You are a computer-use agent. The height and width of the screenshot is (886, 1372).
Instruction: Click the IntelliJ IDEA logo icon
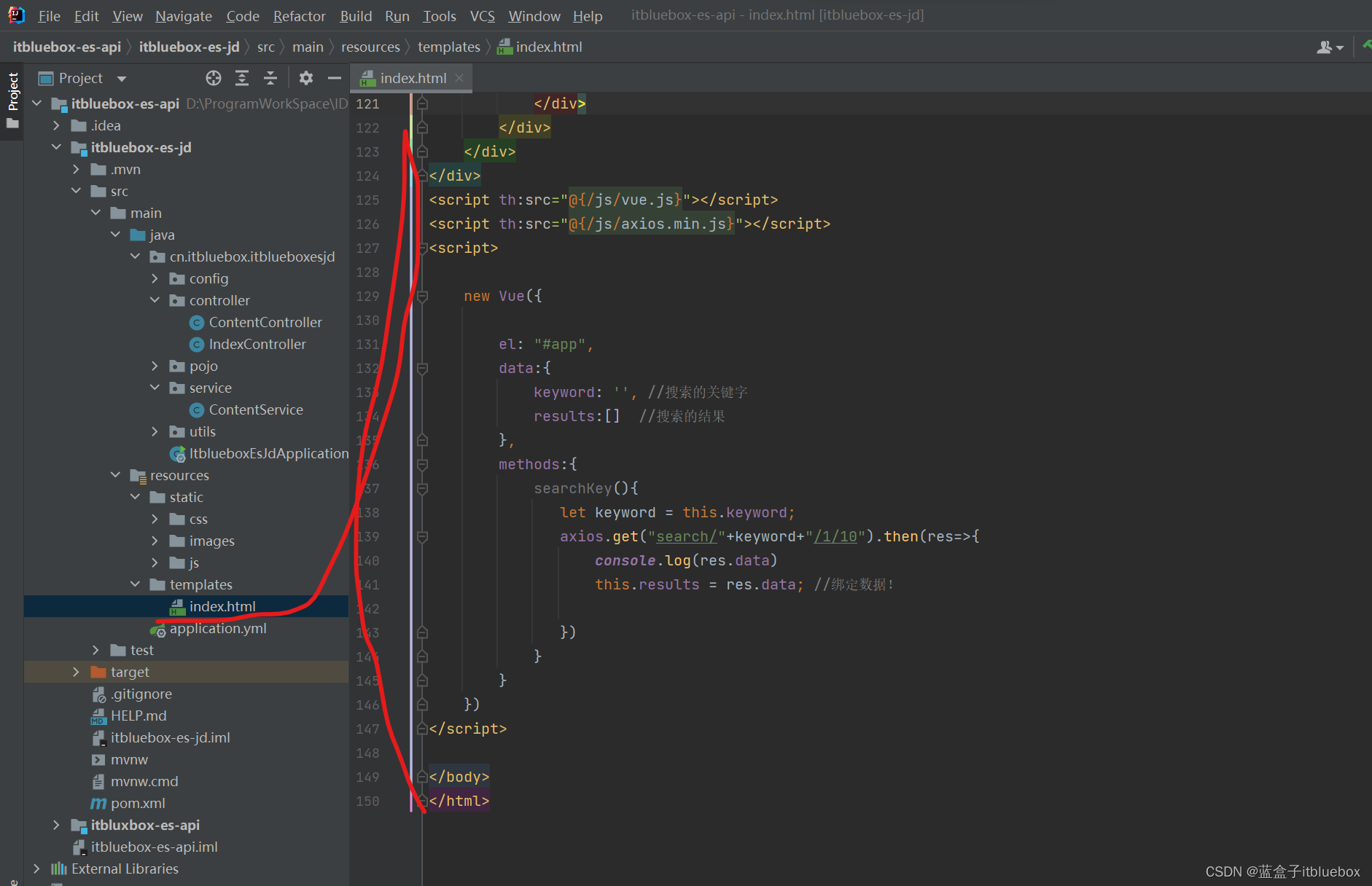[x=16, y=15]
